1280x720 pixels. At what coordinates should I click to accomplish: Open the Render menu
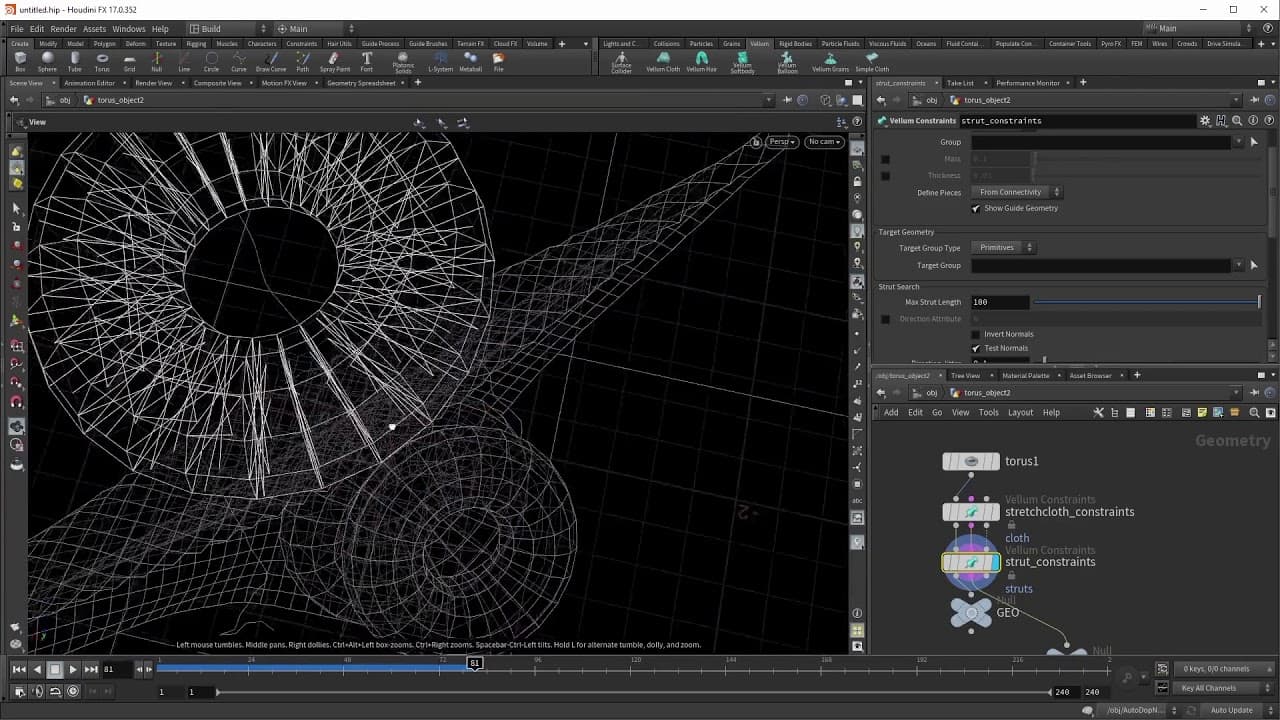click(x=63, y=29)
